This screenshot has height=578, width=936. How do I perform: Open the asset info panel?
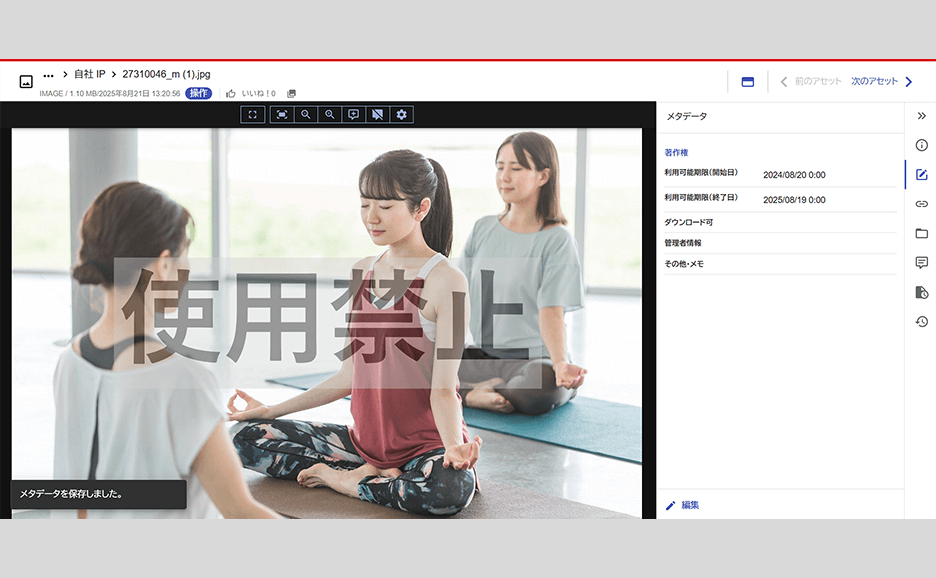click(x=922, y=146)
